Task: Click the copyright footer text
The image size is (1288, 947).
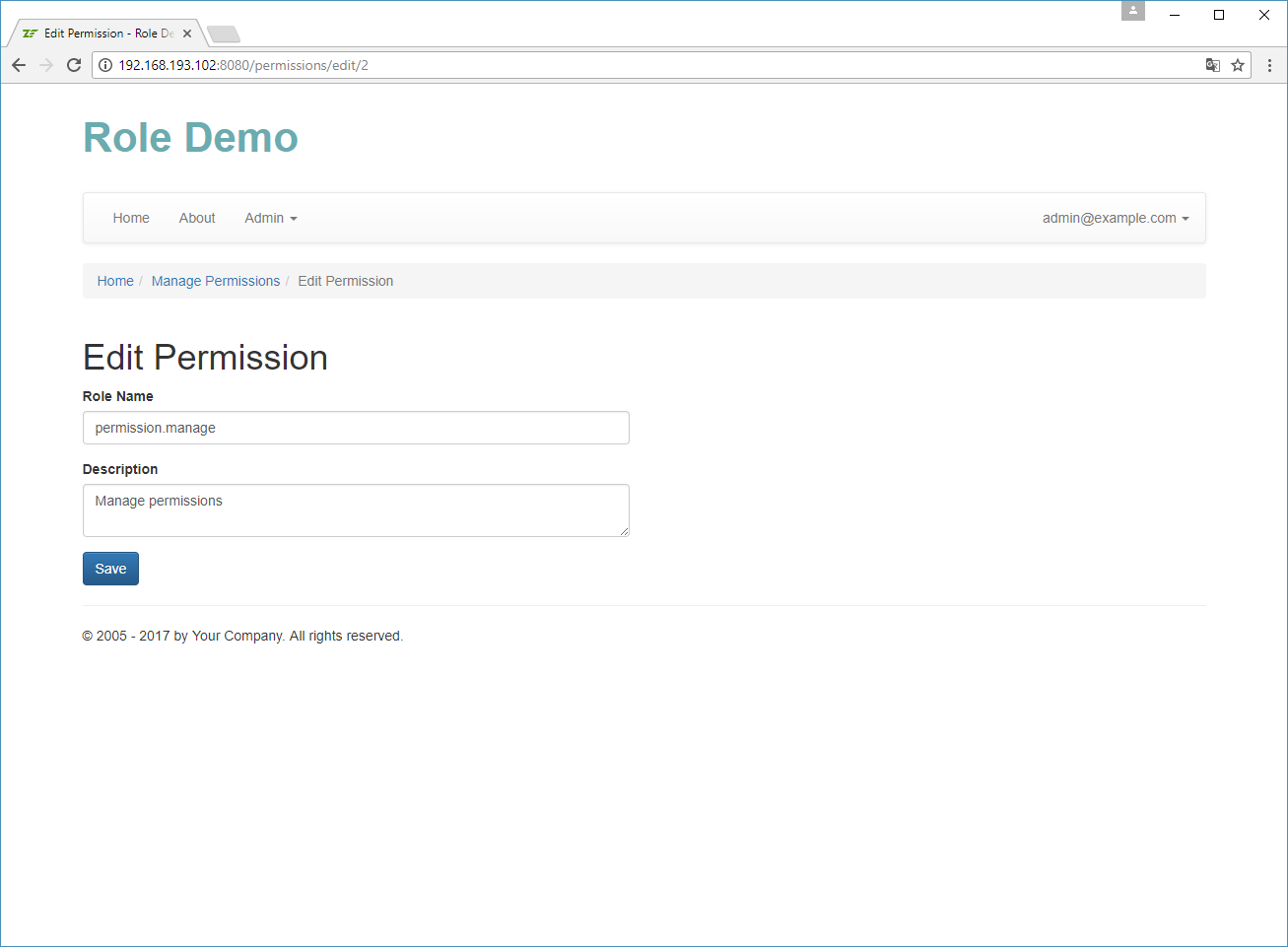Action: 242,636
